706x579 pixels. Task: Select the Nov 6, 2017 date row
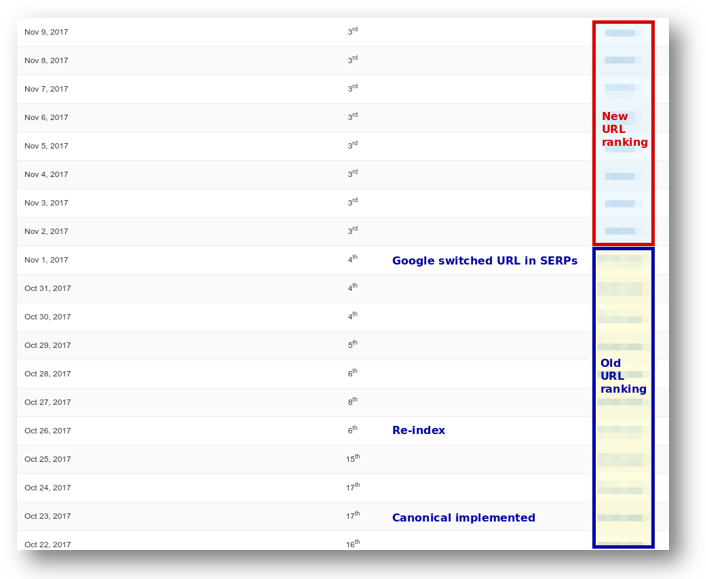tap(46, 118)
